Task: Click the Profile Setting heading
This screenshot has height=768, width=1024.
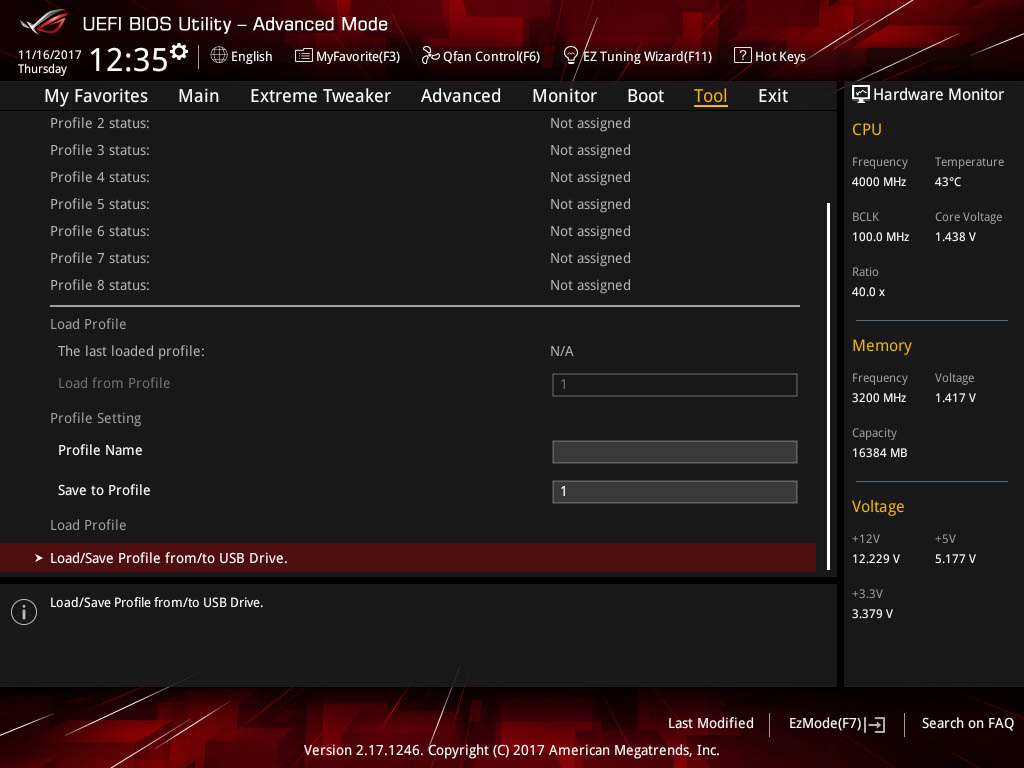Action: coord(95,418)
